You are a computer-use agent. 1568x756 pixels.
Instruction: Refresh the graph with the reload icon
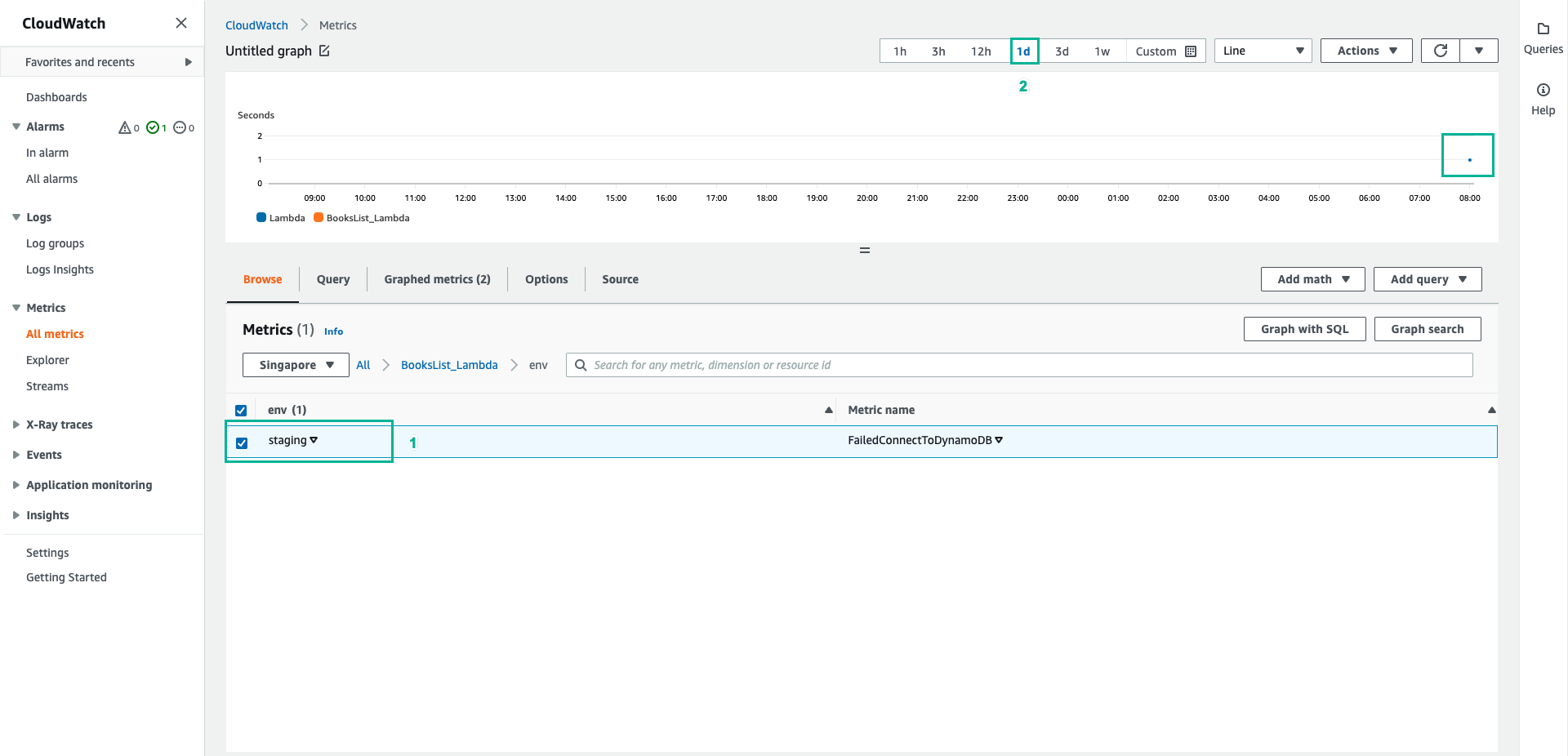[x=1441, y=51]
